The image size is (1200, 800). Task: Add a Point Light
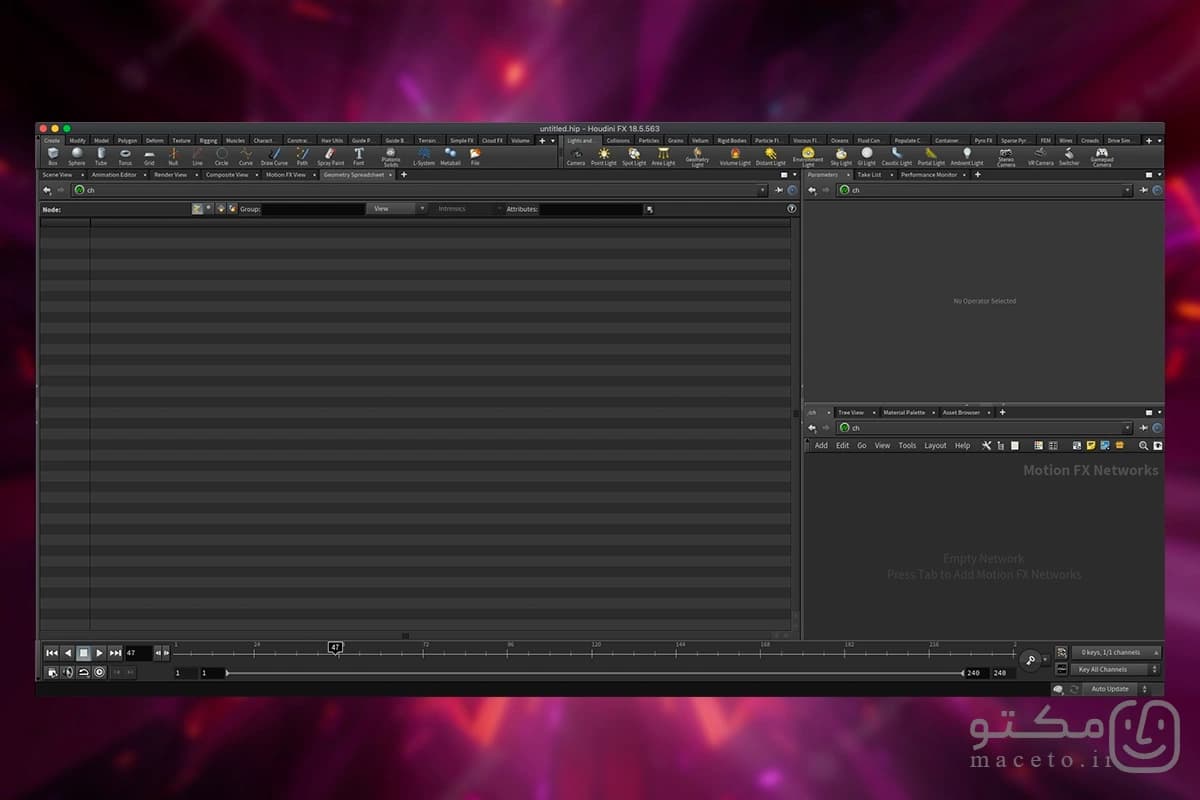[x=603, y=156]
